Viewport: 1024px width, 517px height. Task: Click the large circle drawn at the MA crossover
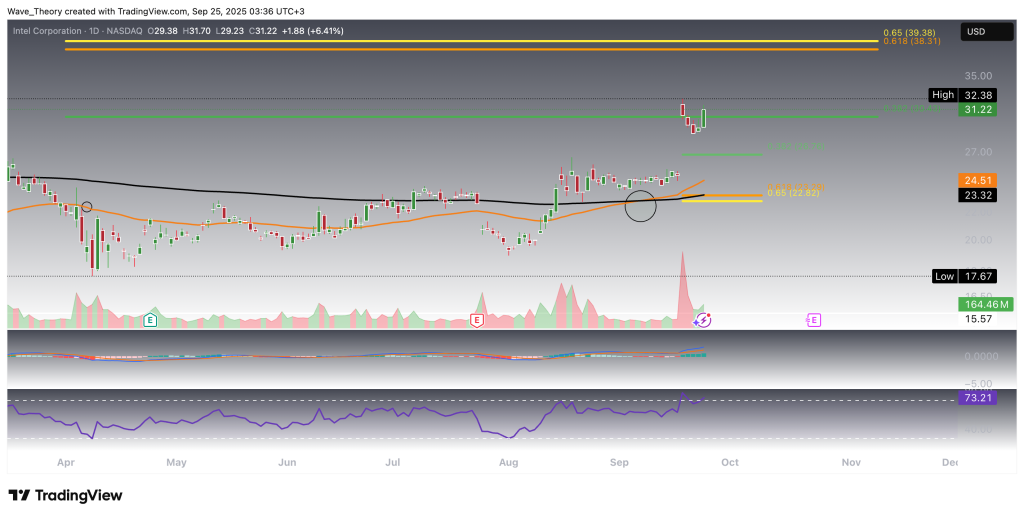coord(640,206)
